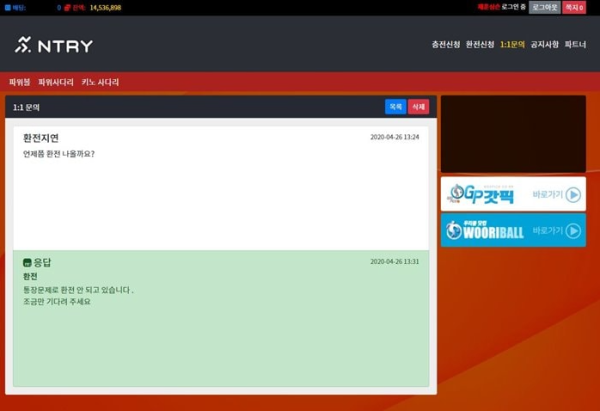Viewport: 600px width, 411px height.
Task: Go to 공지사항 notices
Action: (544, 45)
